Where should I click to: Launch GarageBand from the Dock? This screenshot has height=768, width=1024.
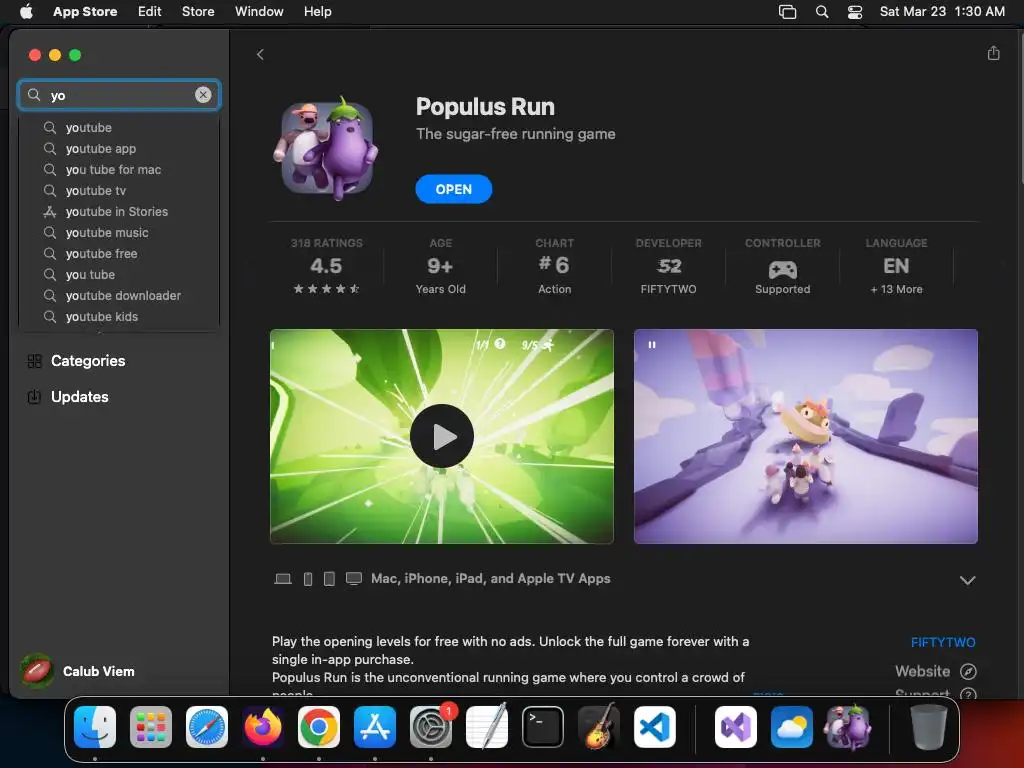click(599, 726)
